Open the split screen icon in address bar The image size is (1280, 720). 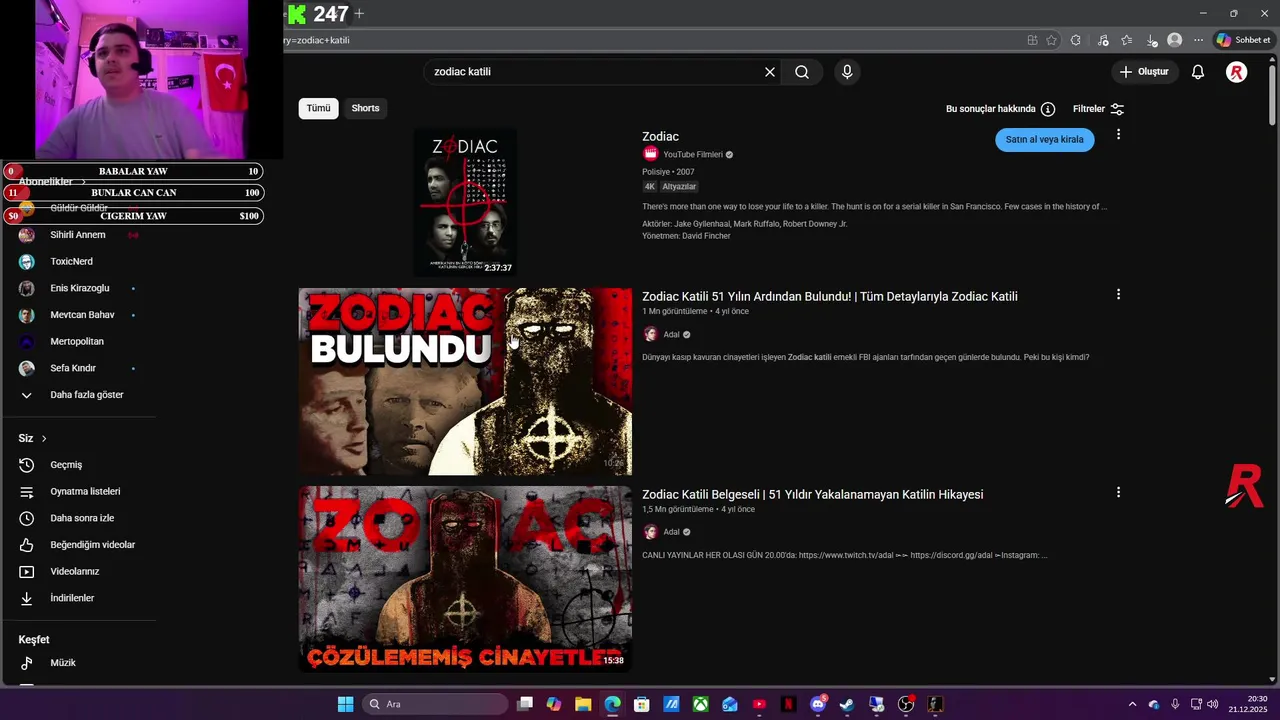pos(1032,40)
